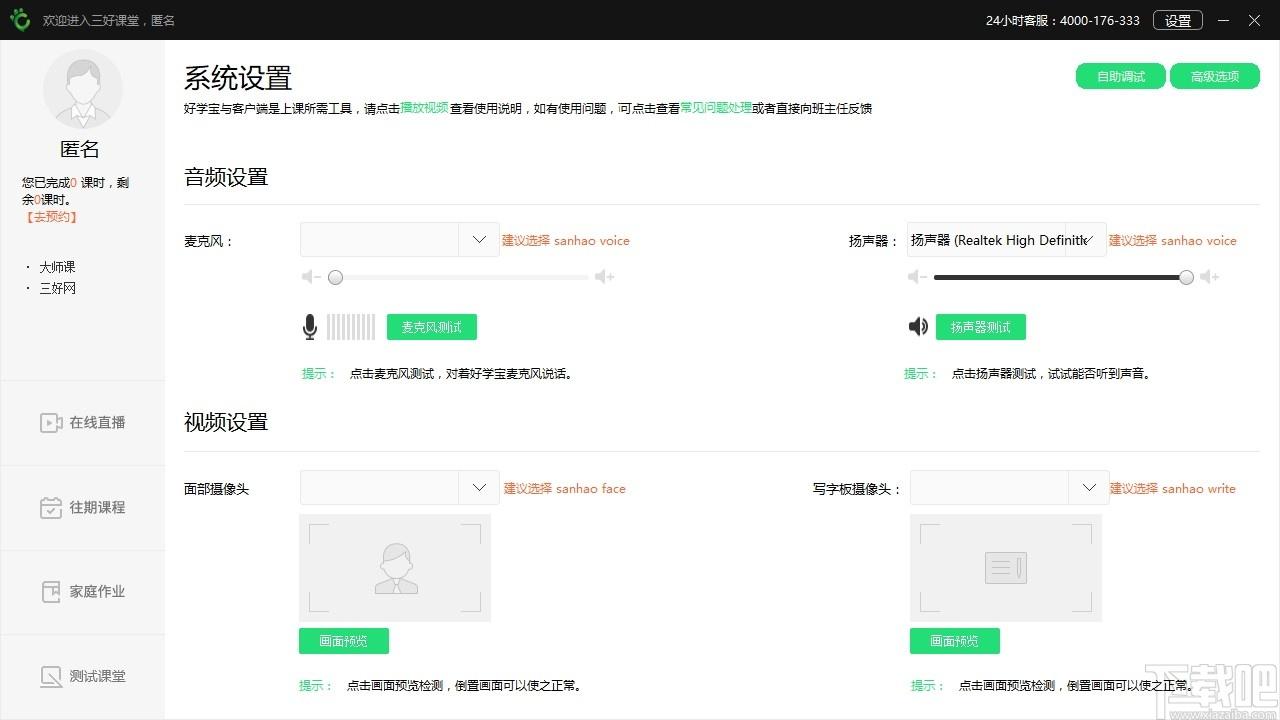Viewport: 1280px width, 720px height.
Task: Click the microphone level meter bars
Action: [351, 327]
